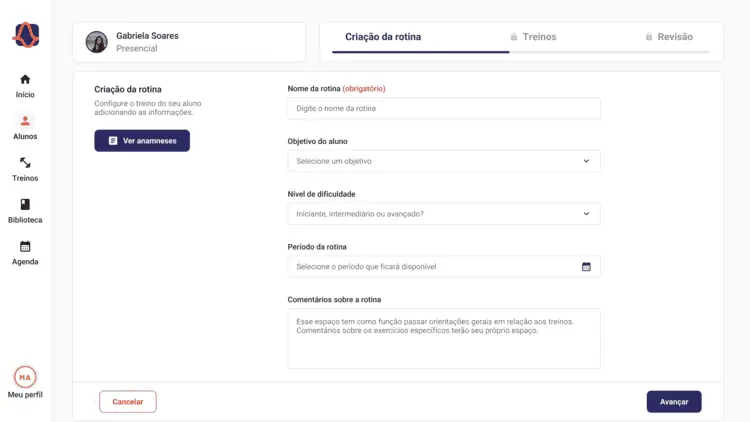Click the Período da rotina date field
This screenshot has width=750, height=422.
click(x=444, y=267)
